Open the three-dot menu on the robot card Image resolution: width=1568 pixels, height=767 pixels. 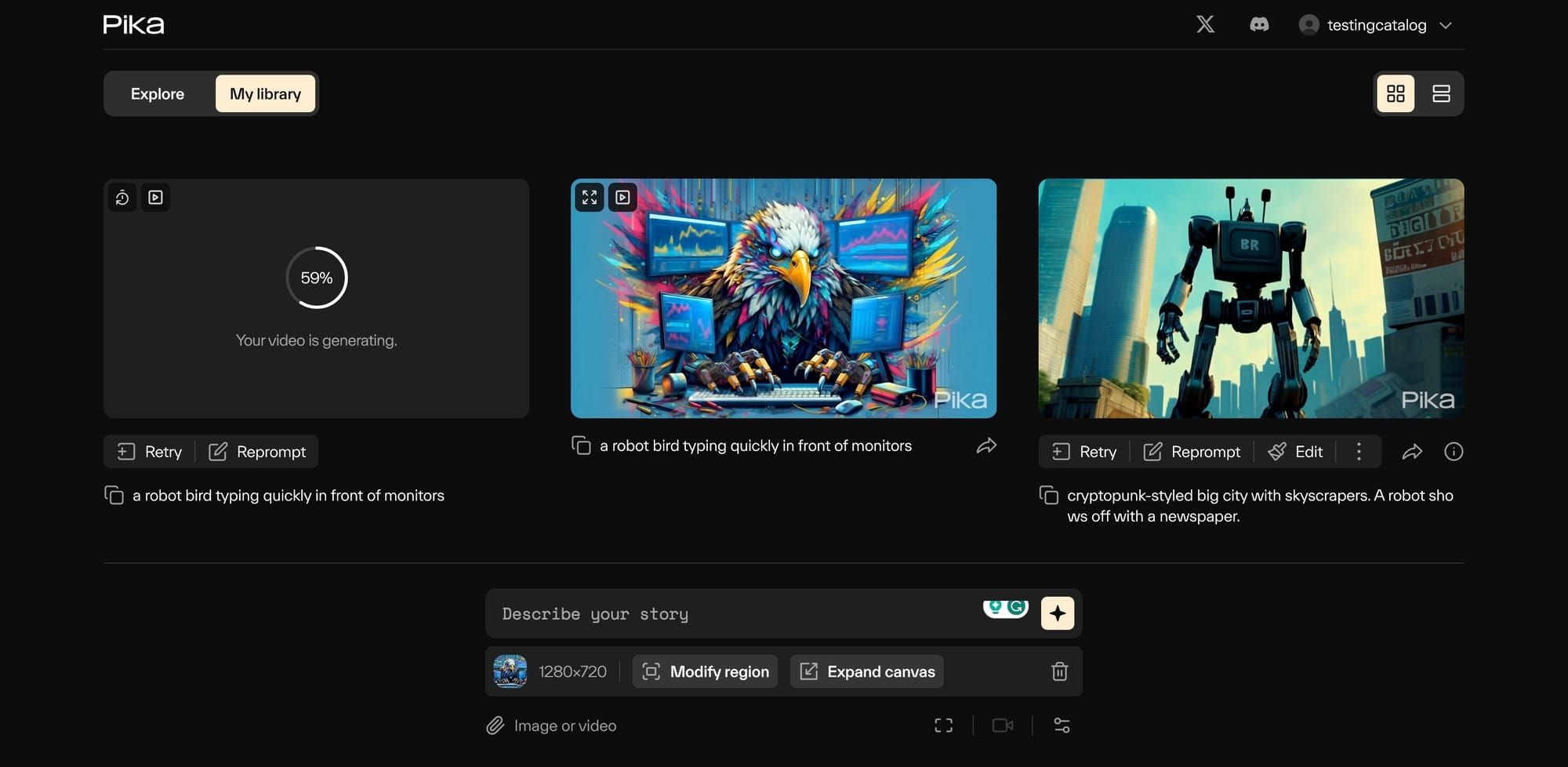click(x=1359, y=452)
